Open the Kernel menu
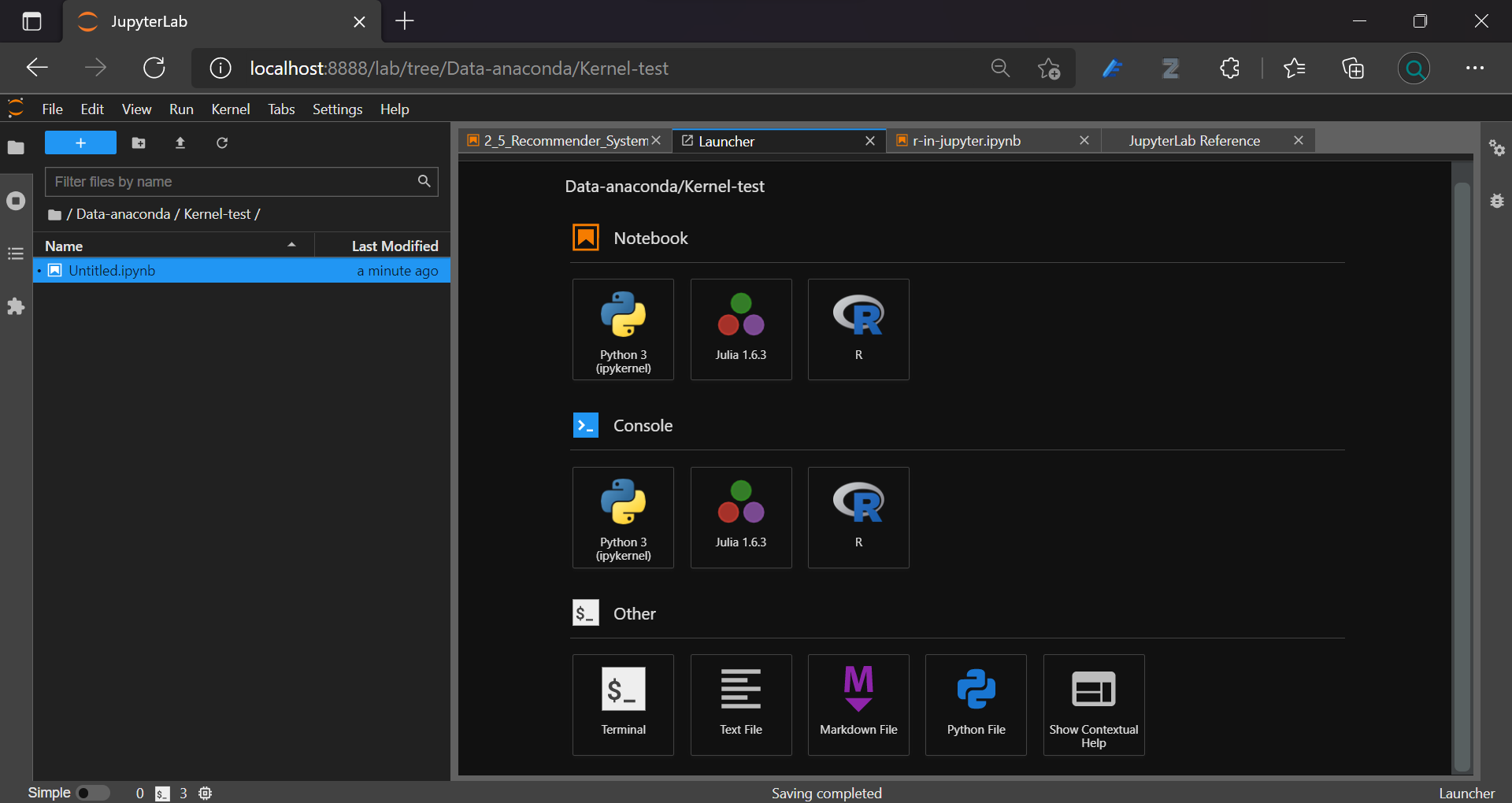Screen dimensions: 1512x803 coord(231,109)
